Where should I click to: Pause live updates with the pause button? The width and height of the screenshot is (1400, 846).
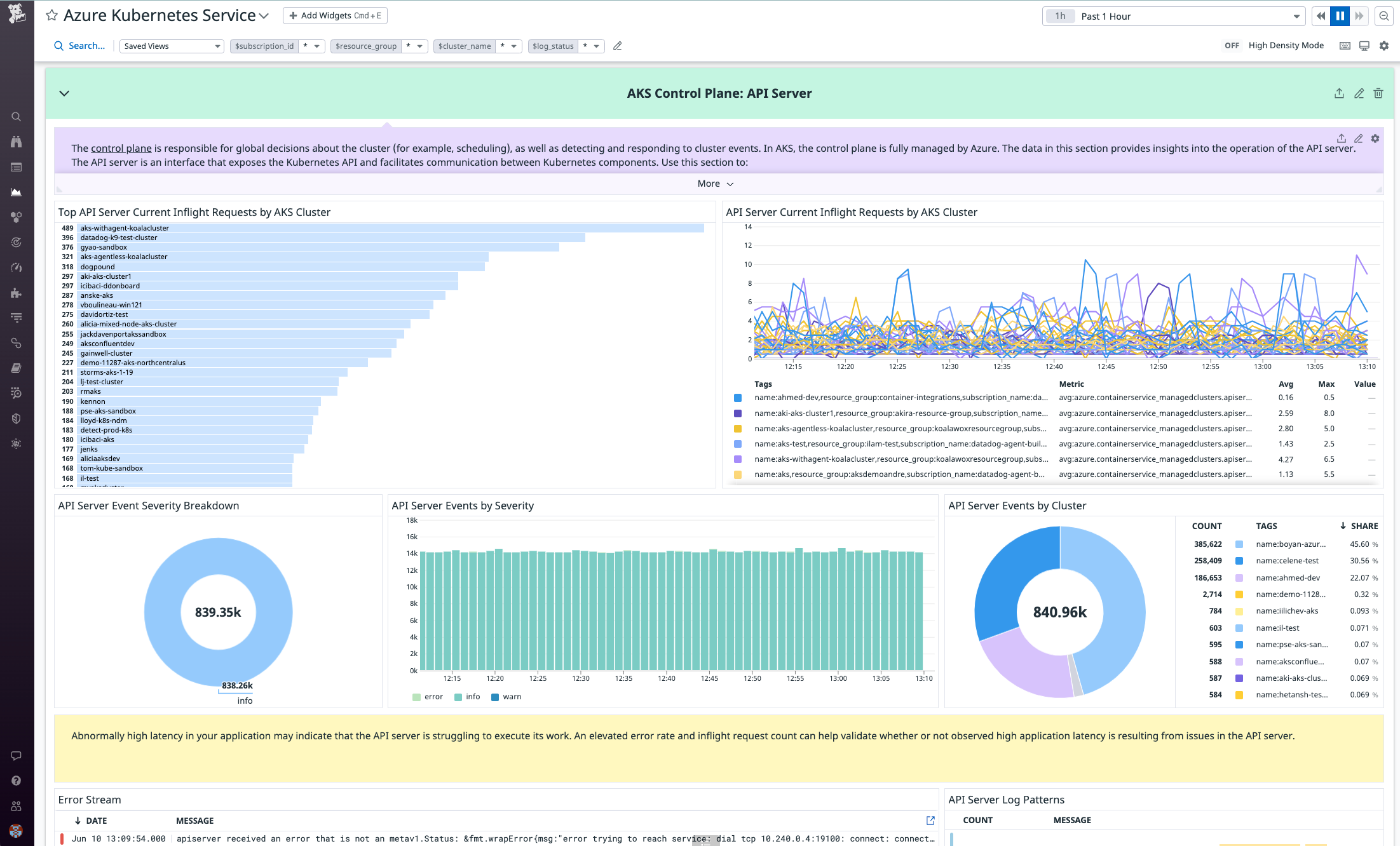click(x=1340, y=16)
